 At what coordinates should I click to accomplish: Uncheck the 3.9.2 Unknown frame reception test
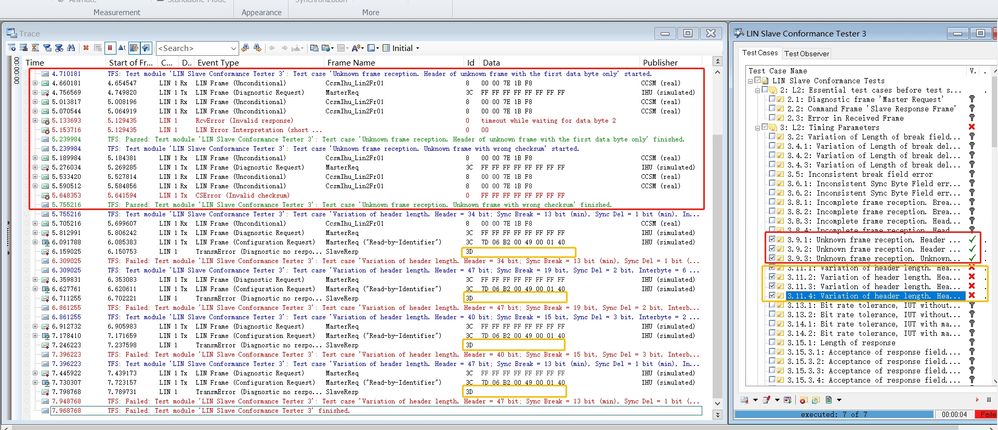[x=772, y=249]
